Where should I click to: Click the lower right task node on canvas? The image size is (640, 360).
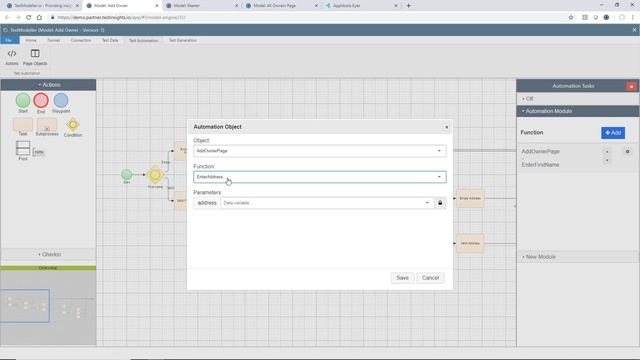point(470,244)
